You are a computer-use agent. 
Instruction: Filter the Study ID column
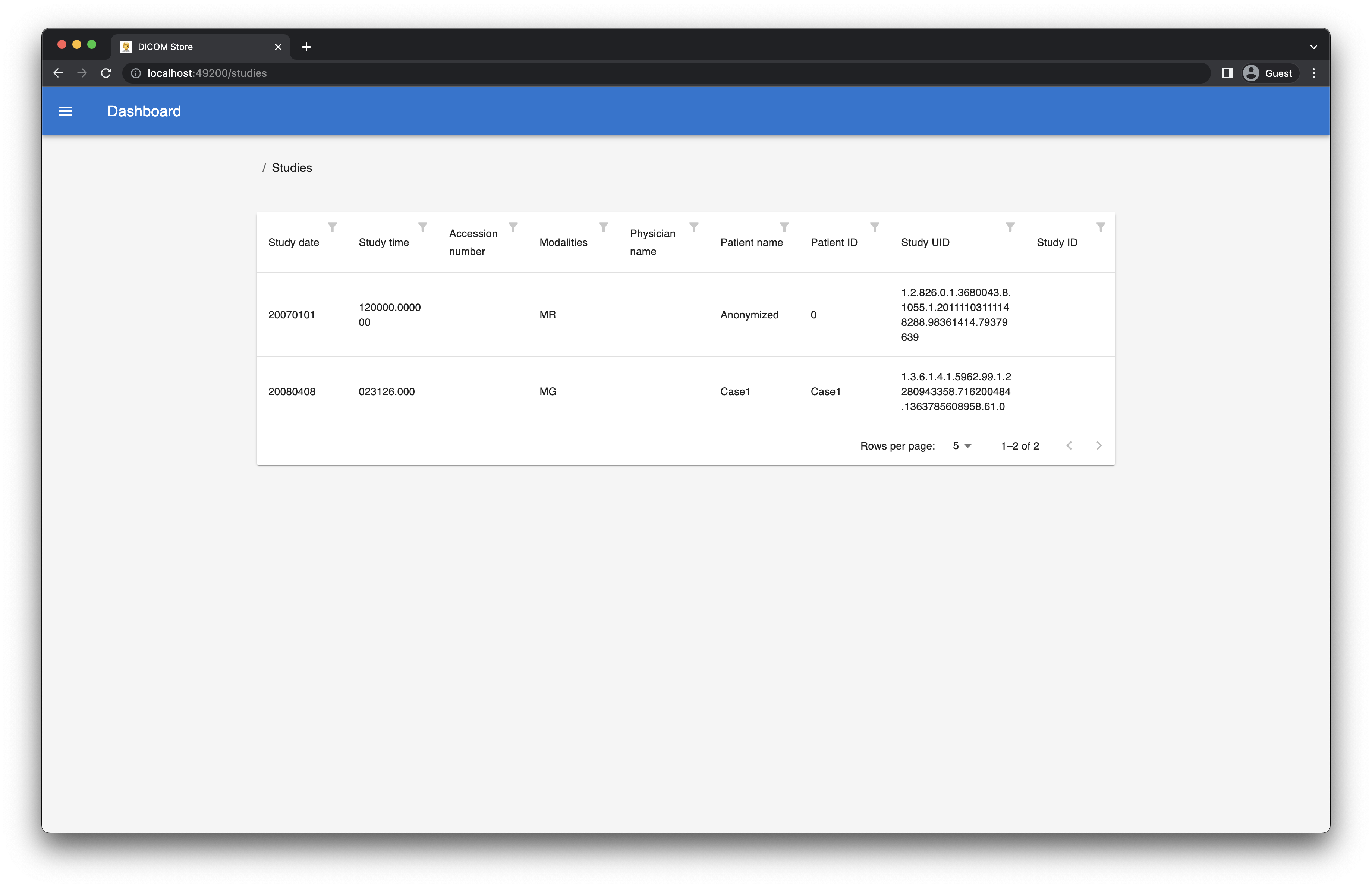click(x=1101, y=227)
